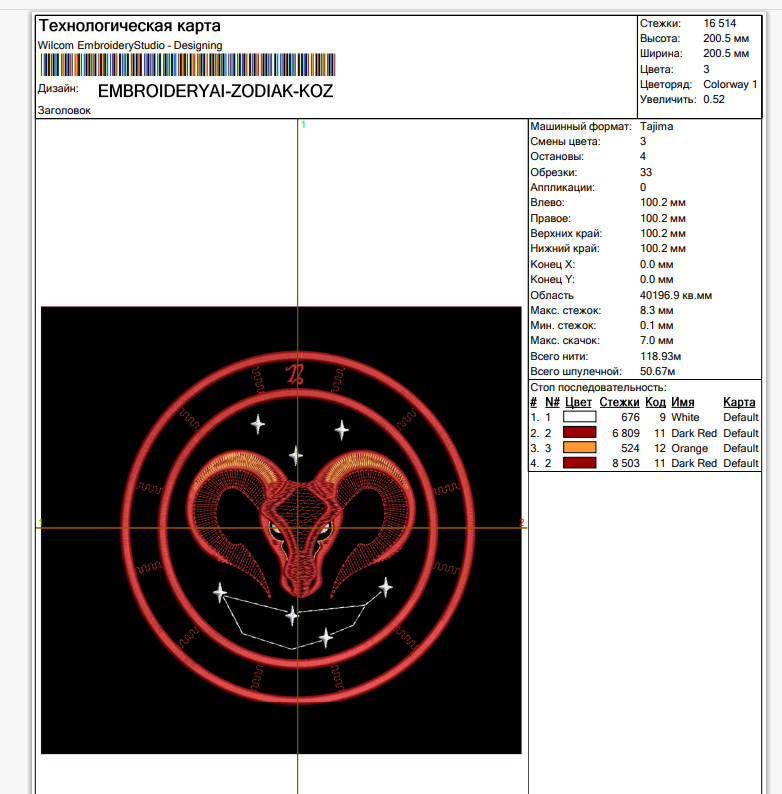Click the far right constellation star
782x794 pixels.
(x=384, y=588)
